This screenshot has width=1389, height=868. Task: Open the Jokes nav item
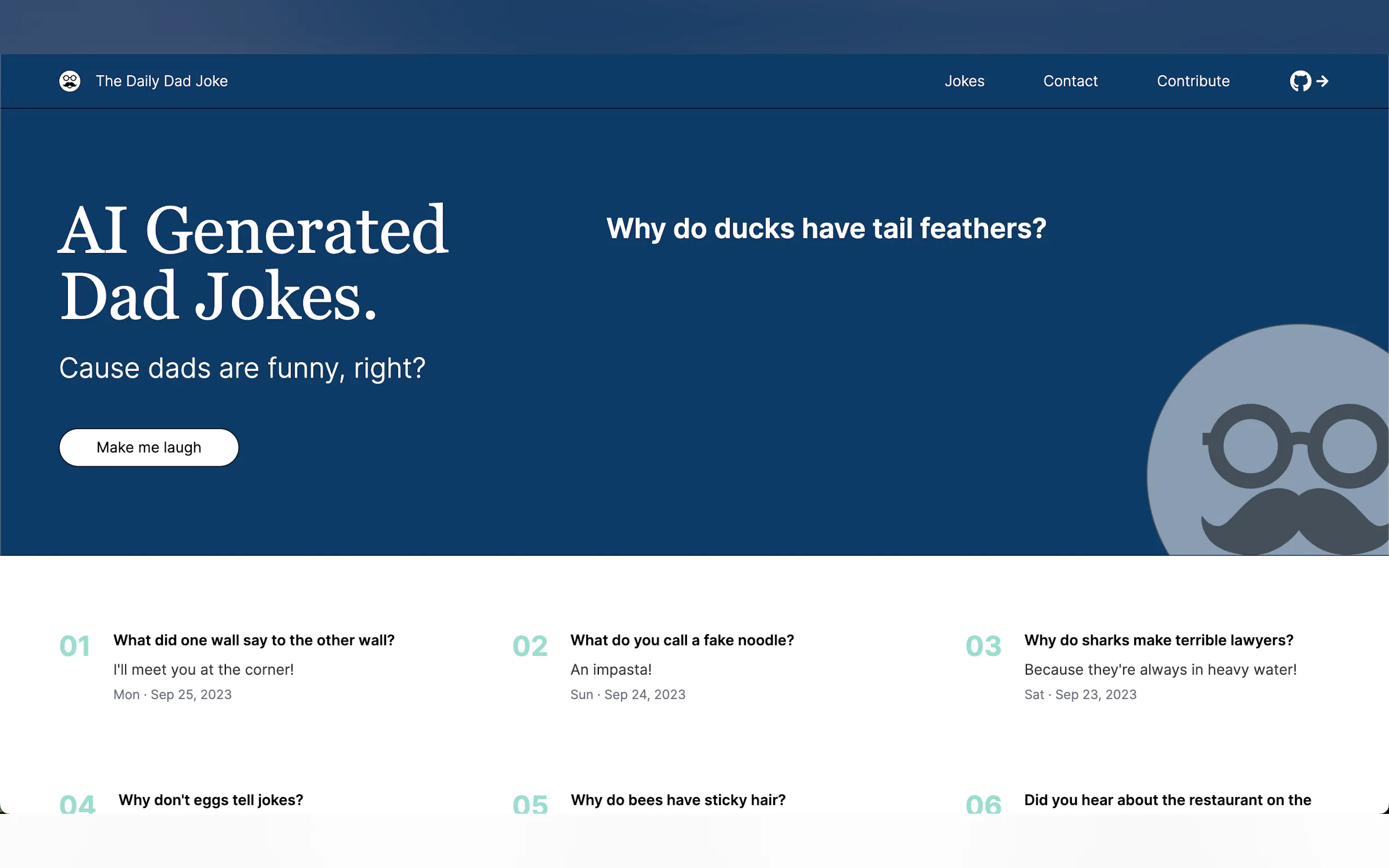(x=964, y=81)
